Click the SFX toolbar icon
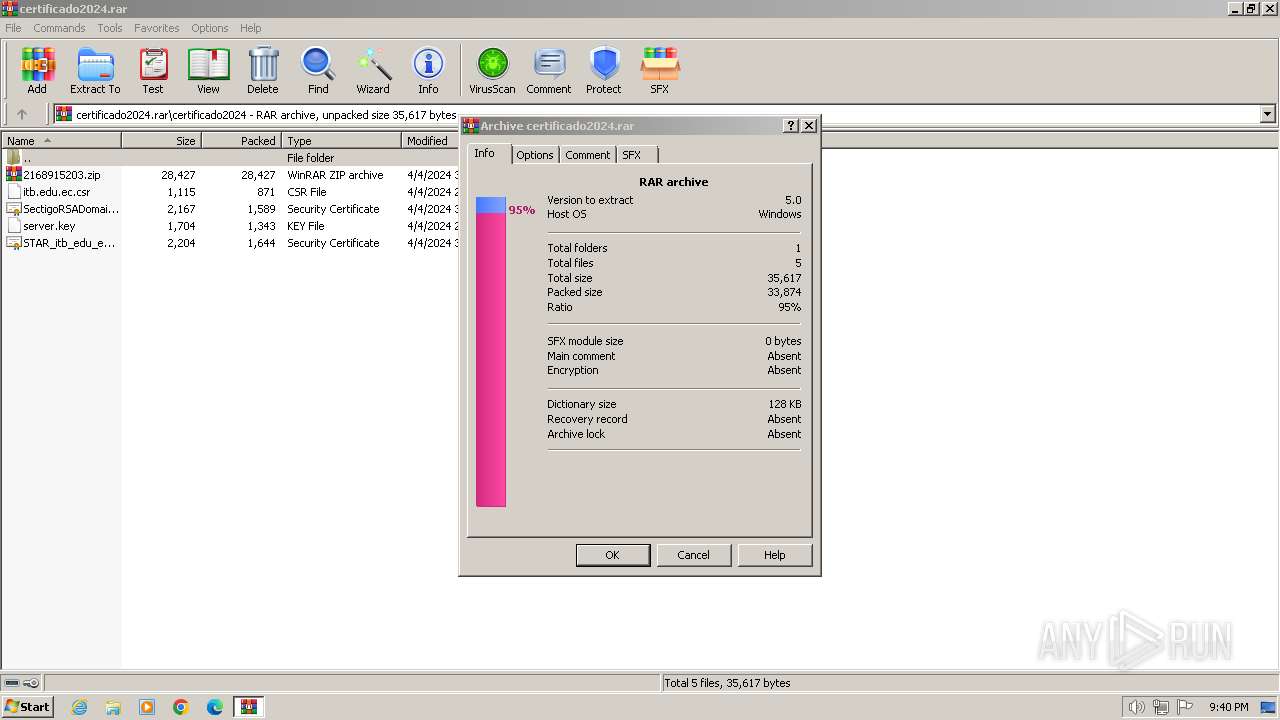 click(x=660, y=70)
